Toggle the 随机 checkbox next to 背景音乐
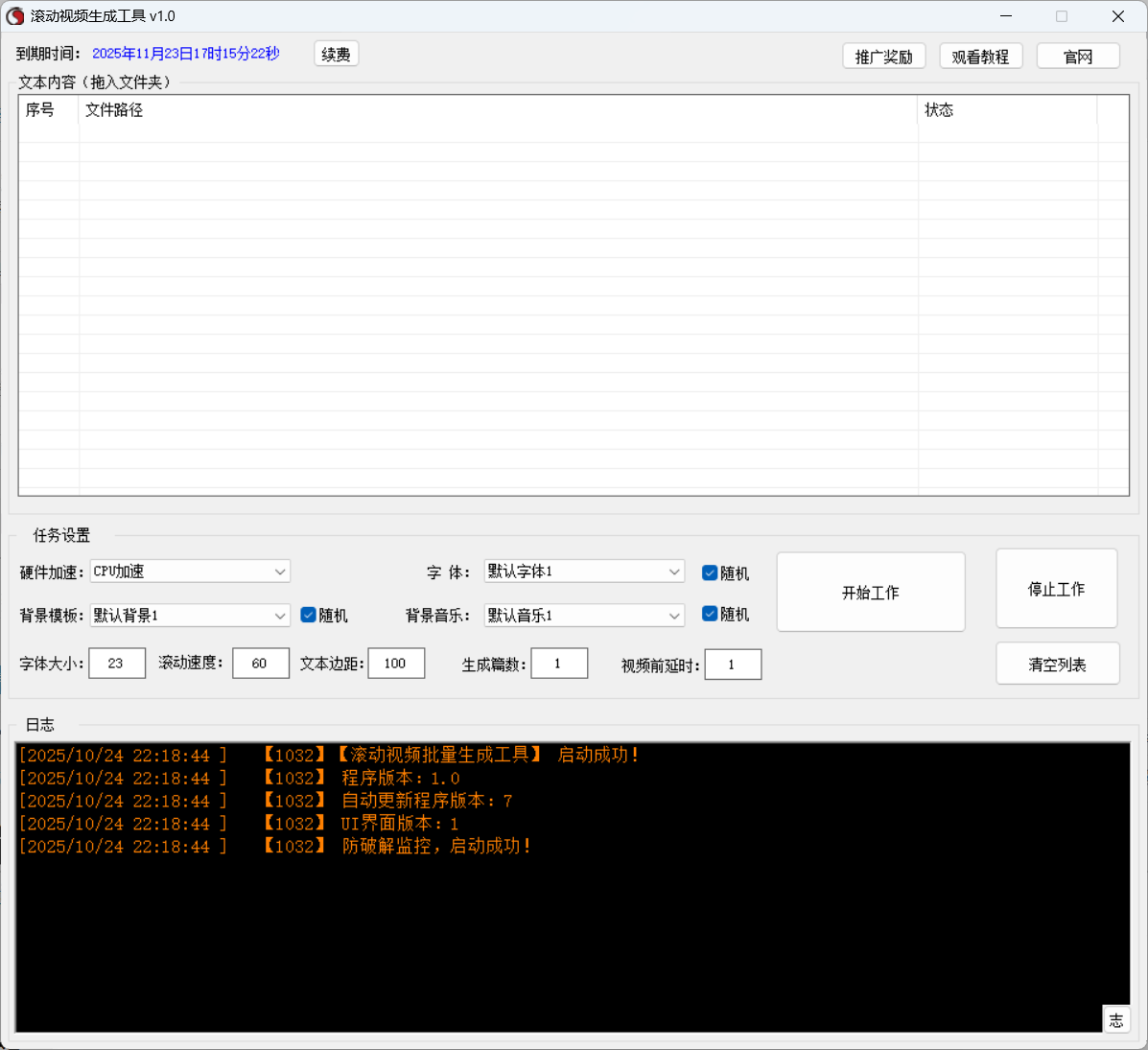The image size is (1148, 1050). point(710,614)
